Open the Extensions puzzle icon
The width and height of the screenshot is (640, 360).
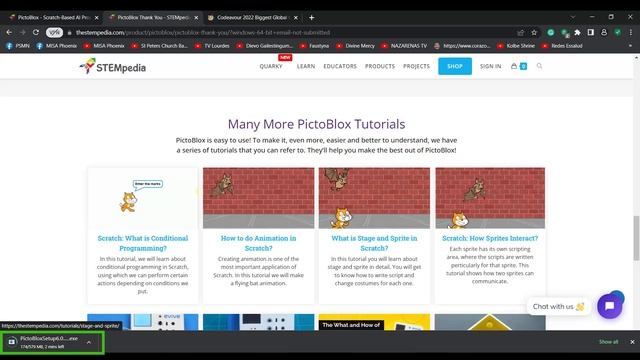coord(577,32)
